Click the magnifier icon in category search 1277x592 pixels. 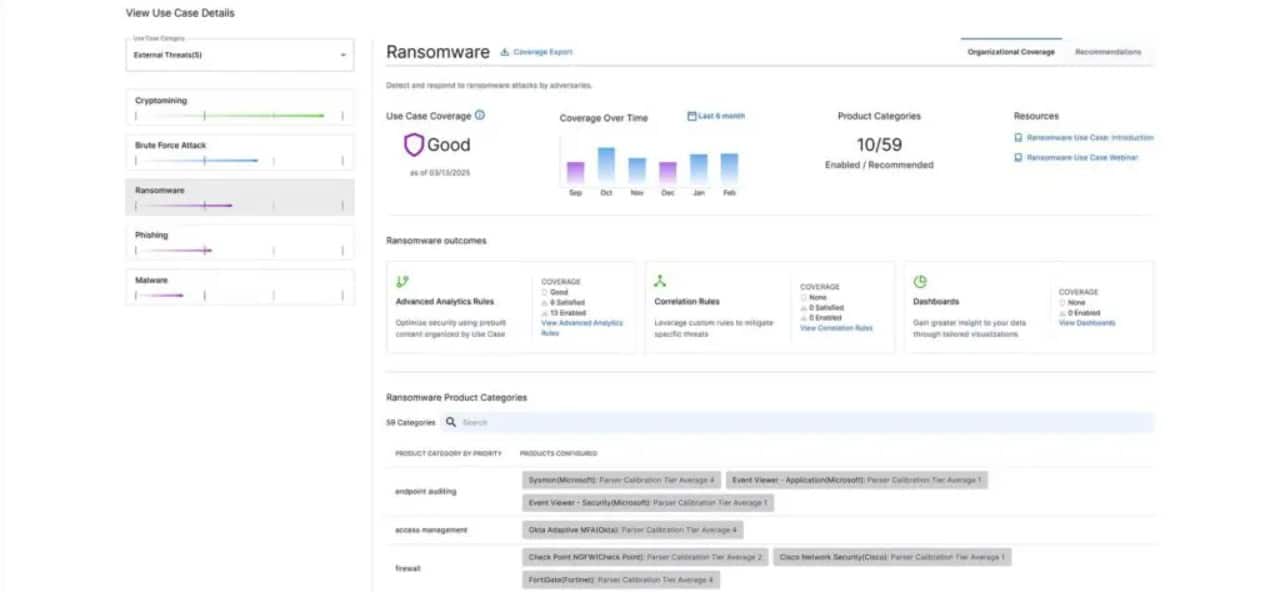click(451, 423)
